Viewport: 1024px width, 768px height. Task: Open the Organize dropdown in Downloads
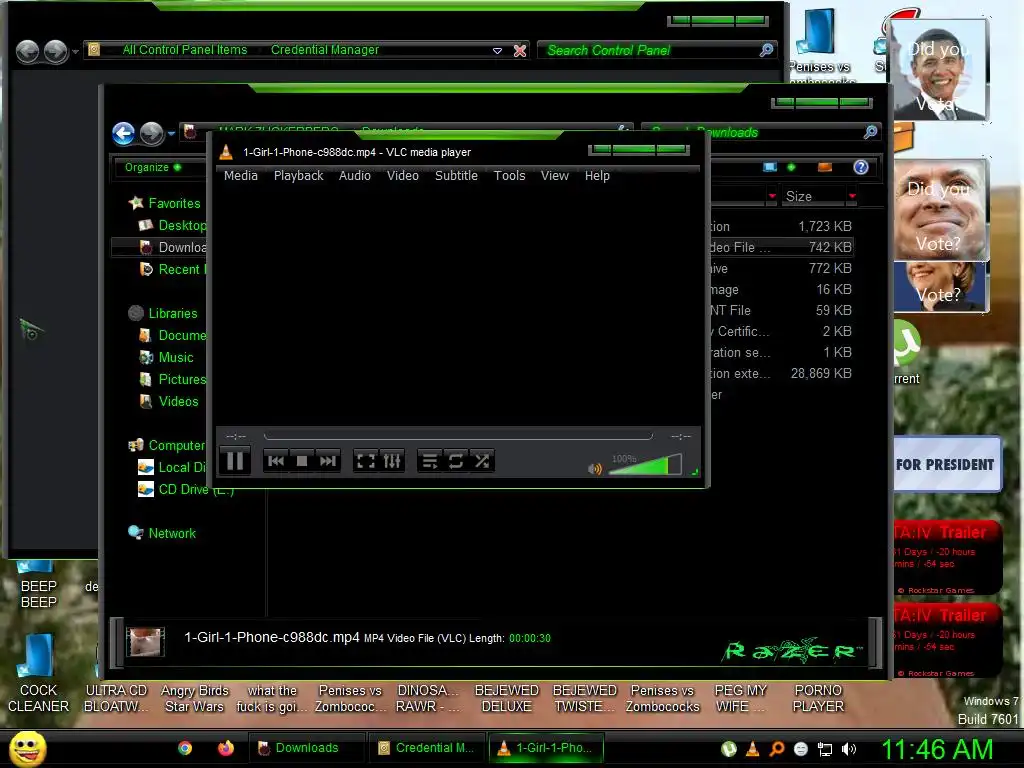153,167
